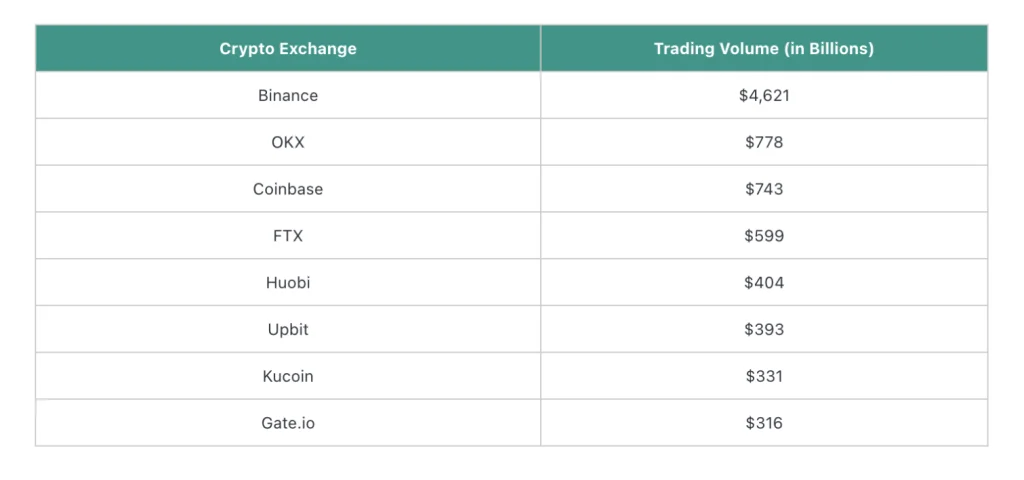Click the $743 trading volume value

[764, 189]
